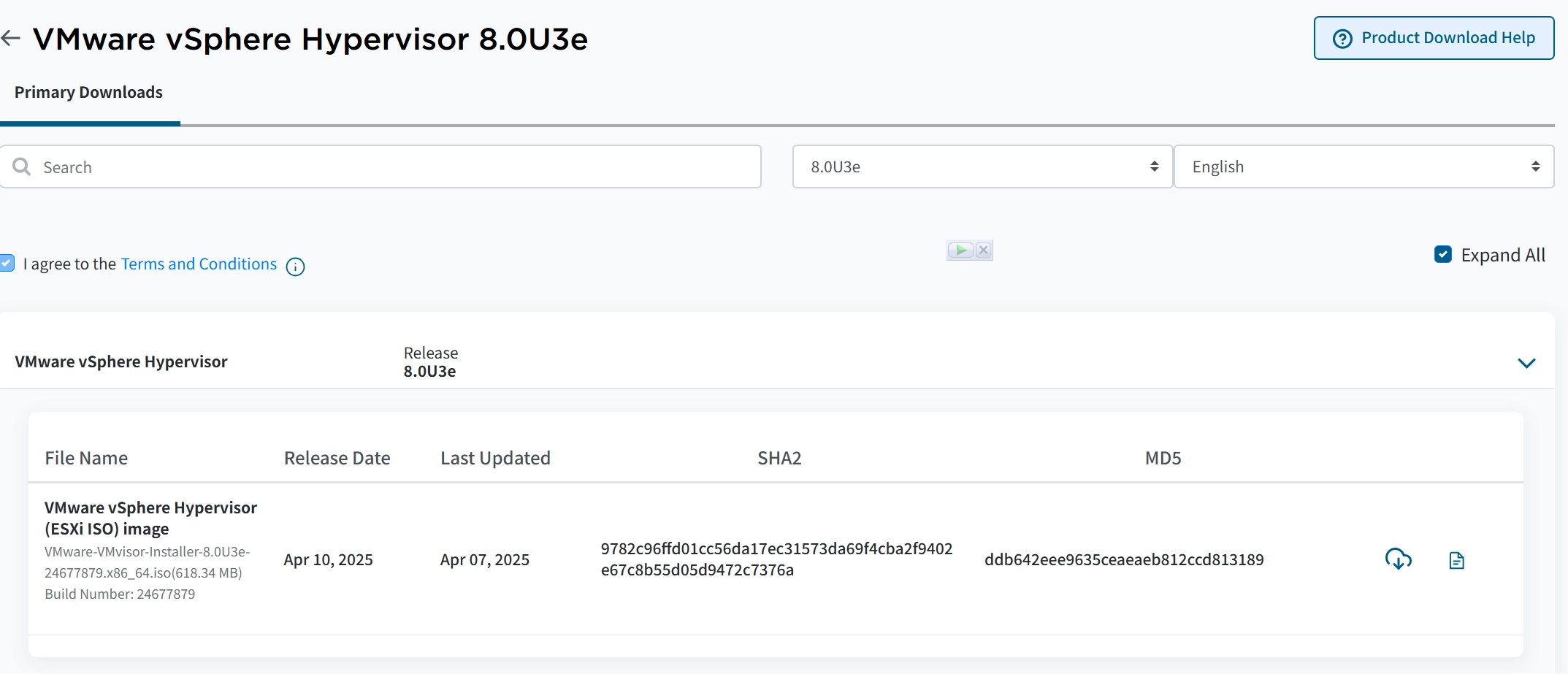
Task: Uncheck the Expand All checkbox
Action: [1442, 254]
